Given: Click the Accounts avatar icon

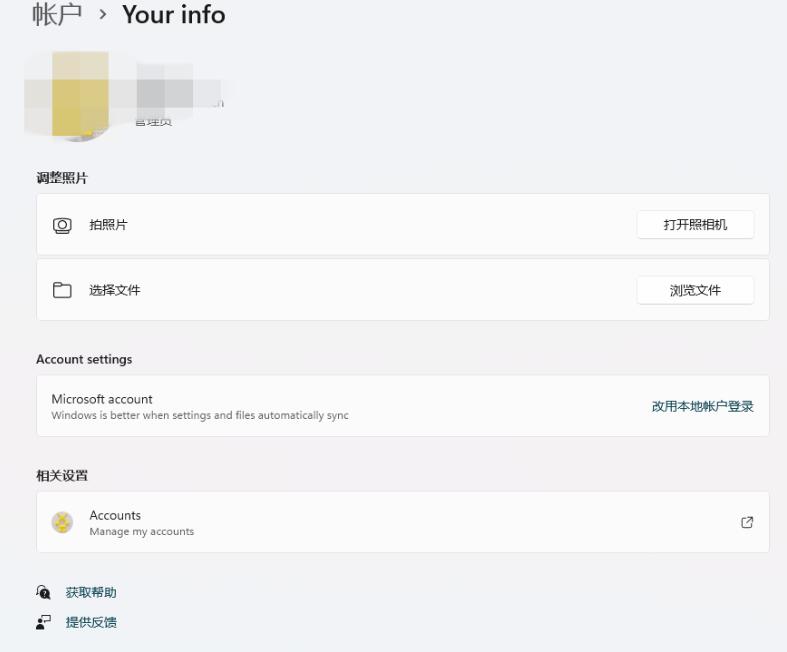Looking at the screenshot, I should click(x=62, y=522).
